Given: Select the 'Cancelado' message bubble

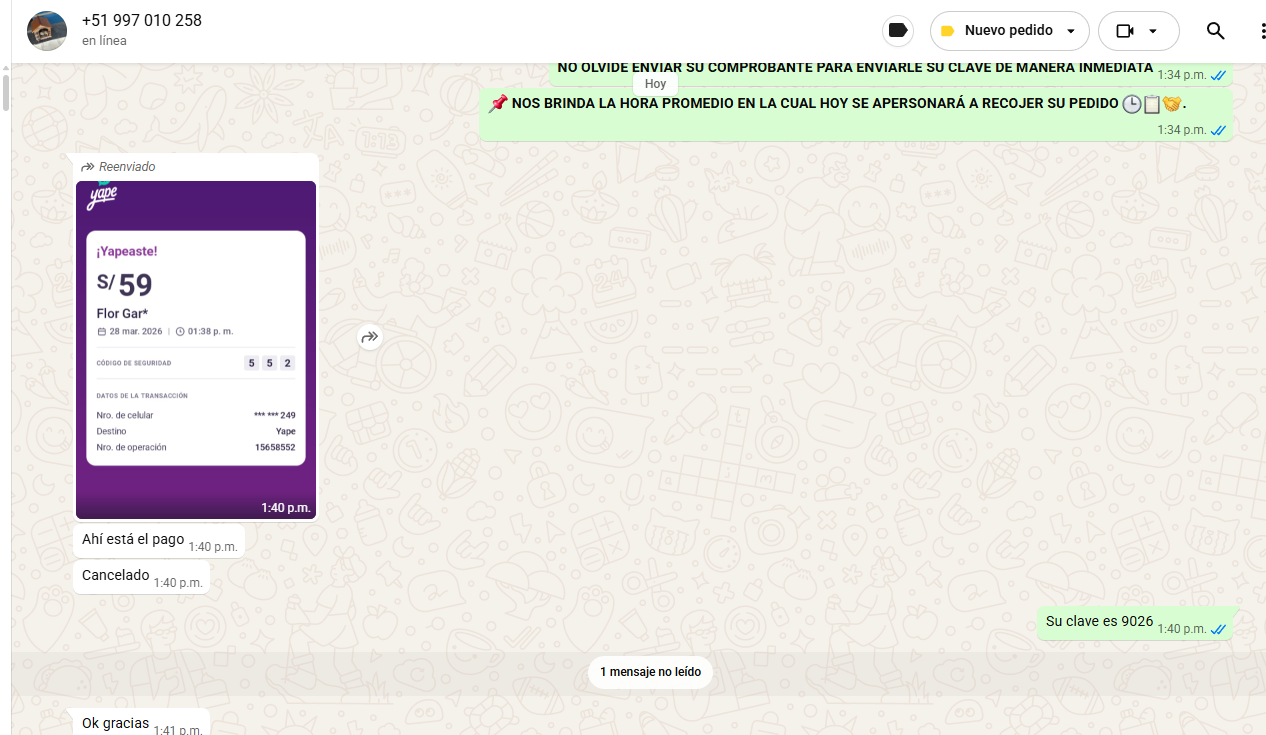Looking at the screenshot, I should [116, 576].
